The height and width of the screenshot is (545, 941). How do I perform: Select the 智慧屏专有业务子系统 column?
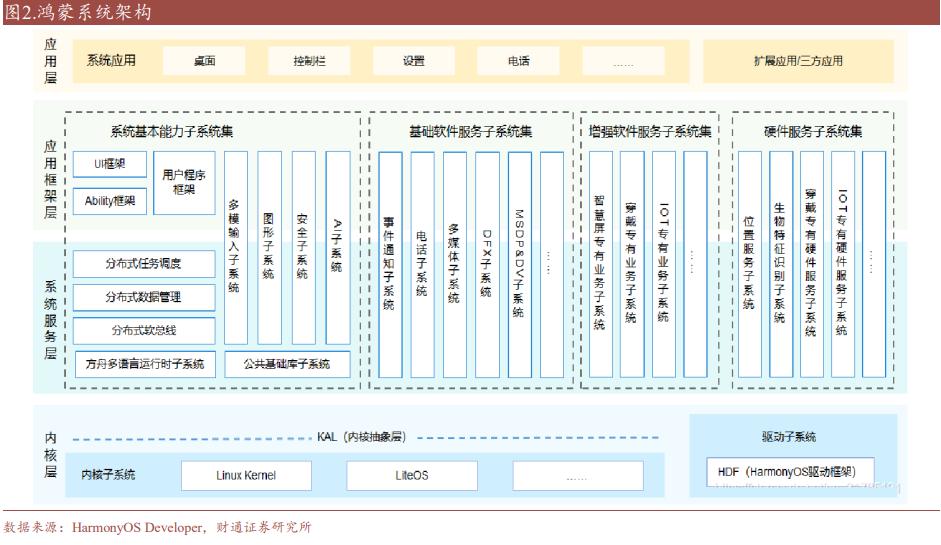tap(601, 264)
